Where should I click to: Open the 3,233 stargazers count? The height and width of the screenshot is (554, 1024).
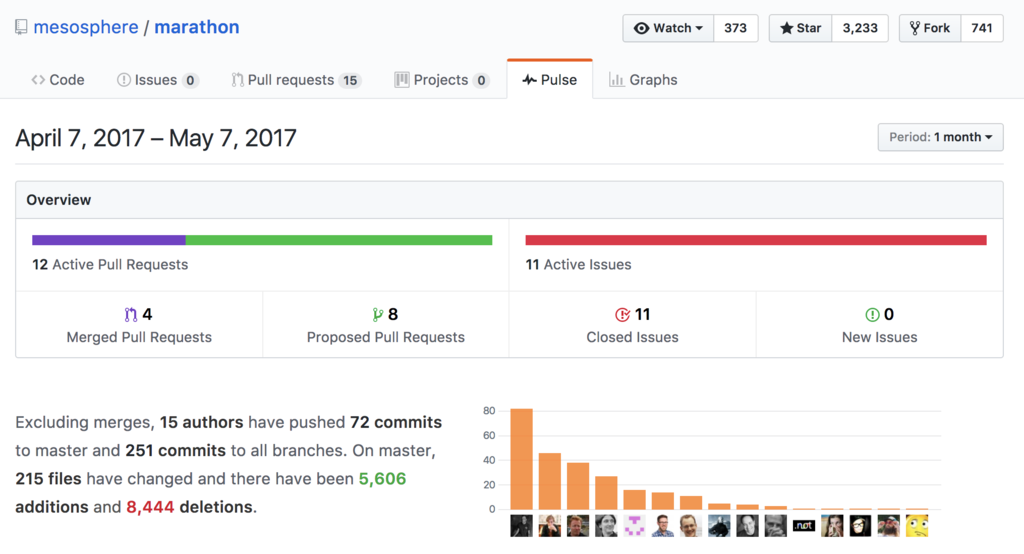point(860,28)
